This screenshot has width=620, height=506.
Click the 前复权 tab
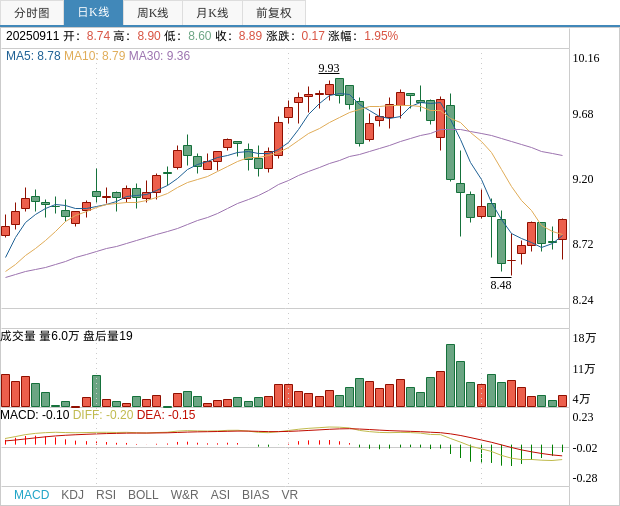tap(274, 13)
